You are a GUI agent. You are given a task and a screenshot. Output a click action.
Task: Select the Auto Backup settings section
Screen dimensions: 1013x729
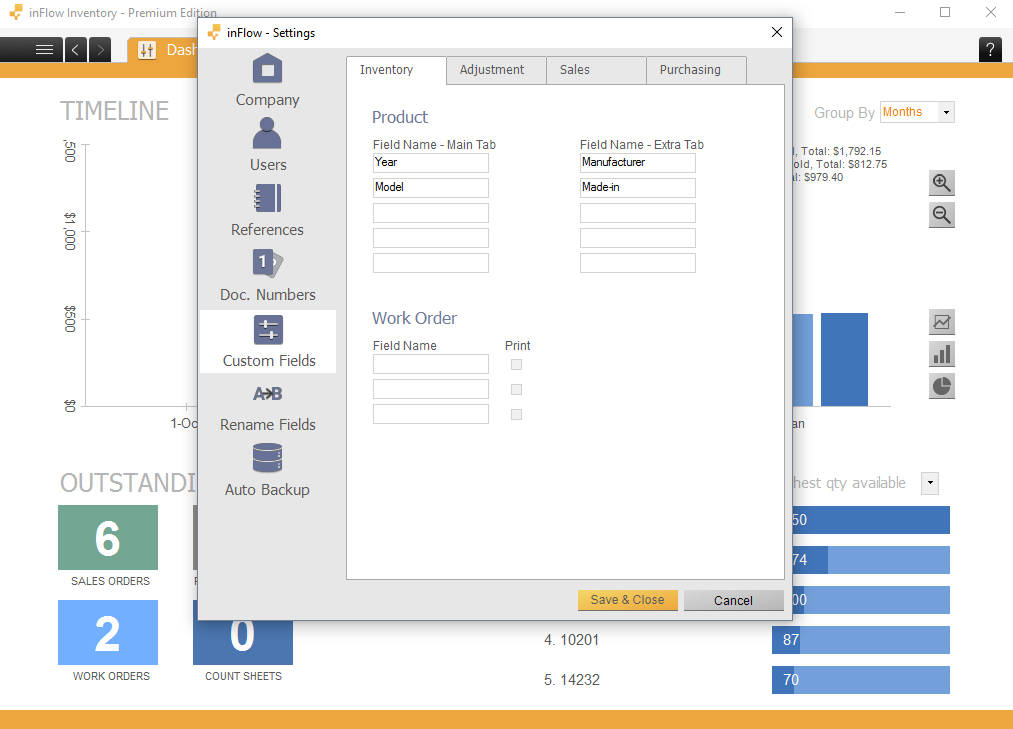tap(267, 470)
